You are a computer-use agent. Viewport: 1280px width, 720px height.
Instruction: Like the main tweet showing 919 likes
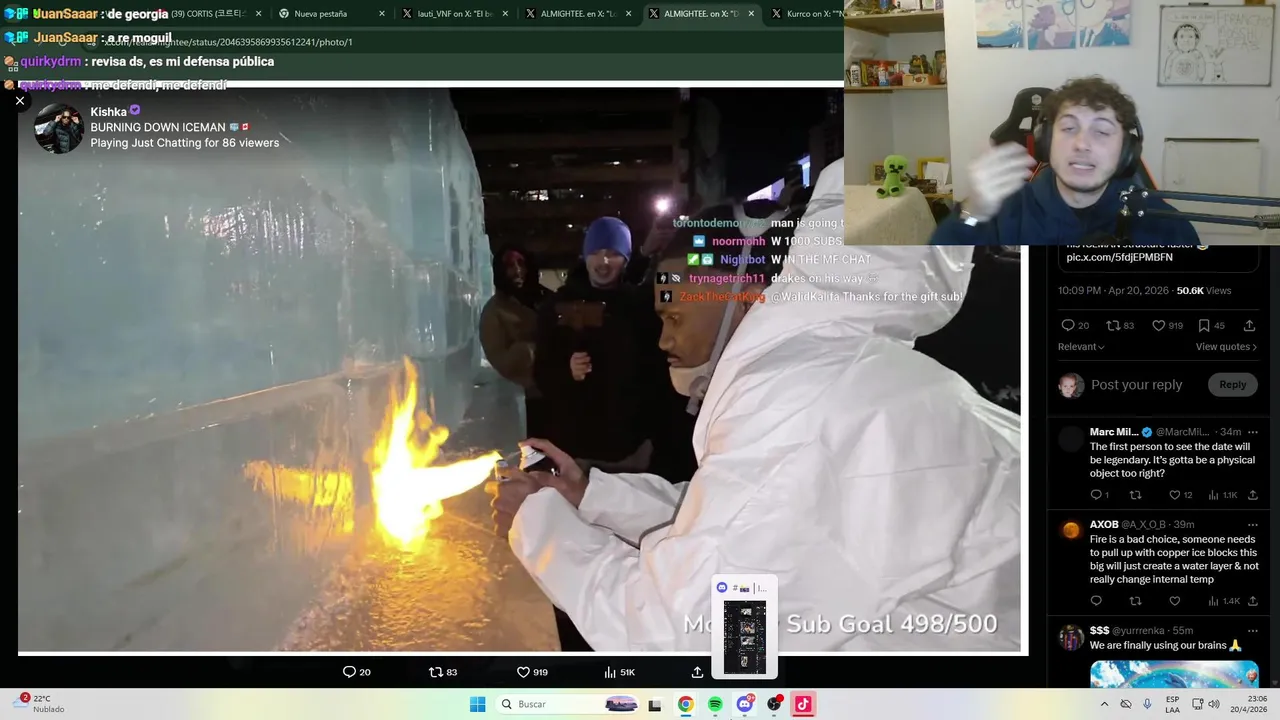click(x=1159, y=325)
